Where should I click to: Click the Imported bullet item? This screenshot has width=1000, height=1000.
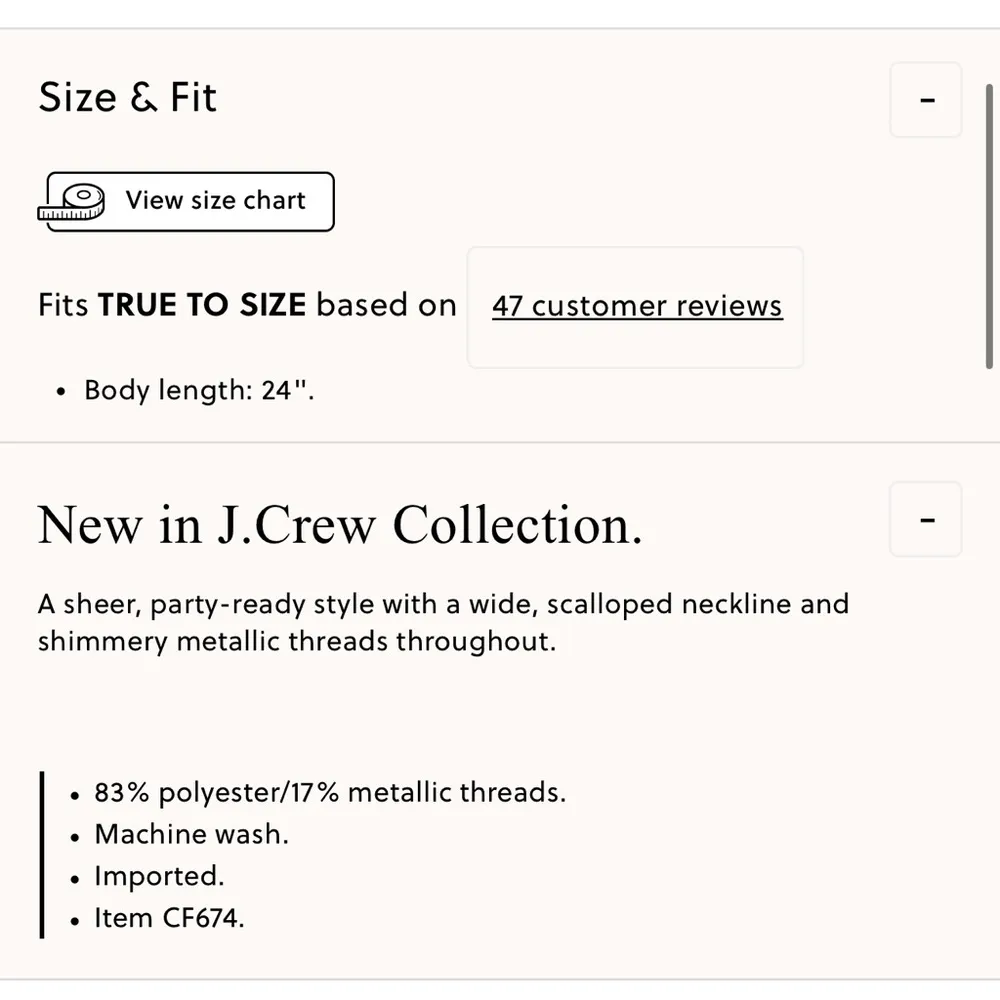[x=159, y=876]
